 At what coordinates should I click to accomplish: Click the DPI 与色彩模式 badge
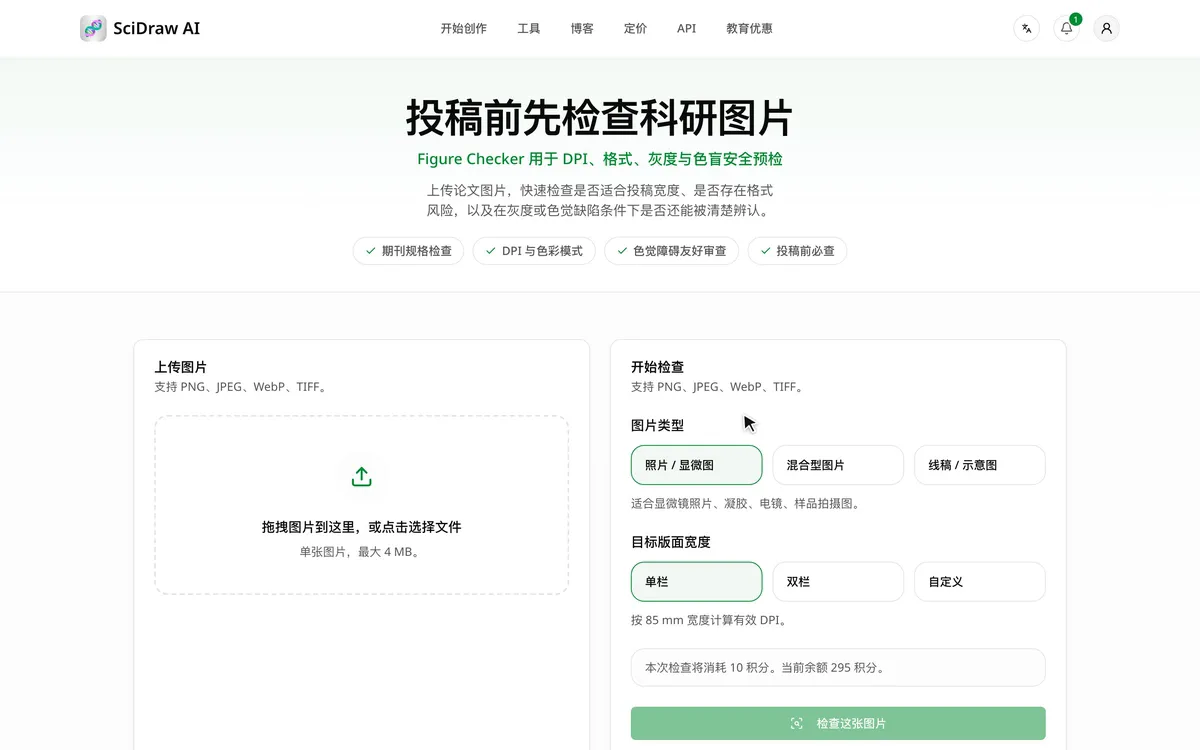pos(534,251)
